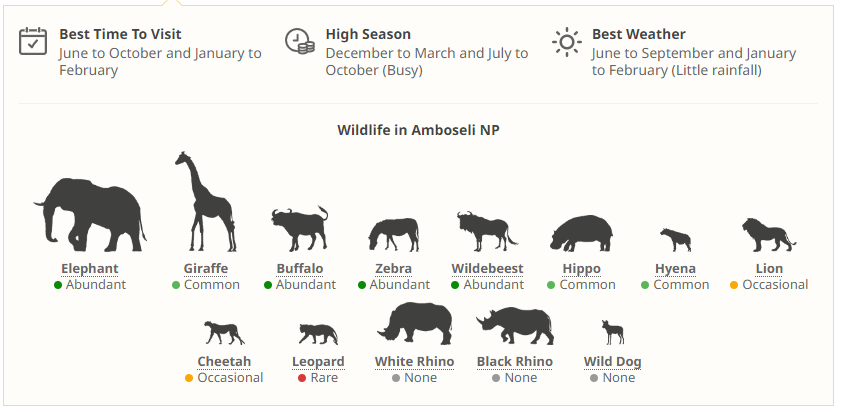Image resolution: width=841 pixels, height=412 pixels.
Task: Click the Wildlife in Amboseli NP heading
Action: (418, 130)
